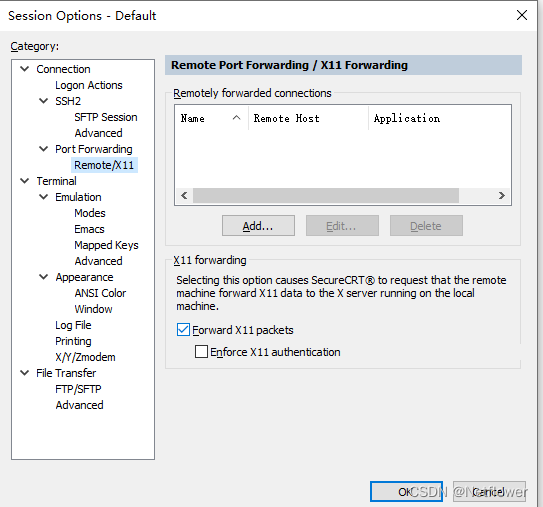Open Advanced under SSH2
The height and width of the screenshot is (507, 543).
[98, 133]
